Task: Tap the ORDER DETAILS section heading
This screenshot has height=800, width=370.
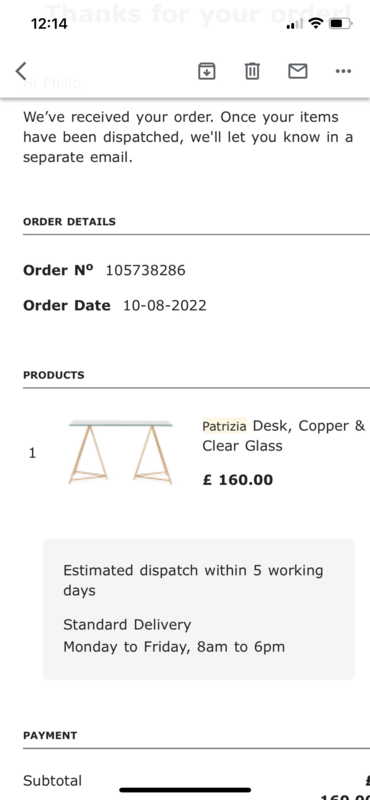Action: 69,221
